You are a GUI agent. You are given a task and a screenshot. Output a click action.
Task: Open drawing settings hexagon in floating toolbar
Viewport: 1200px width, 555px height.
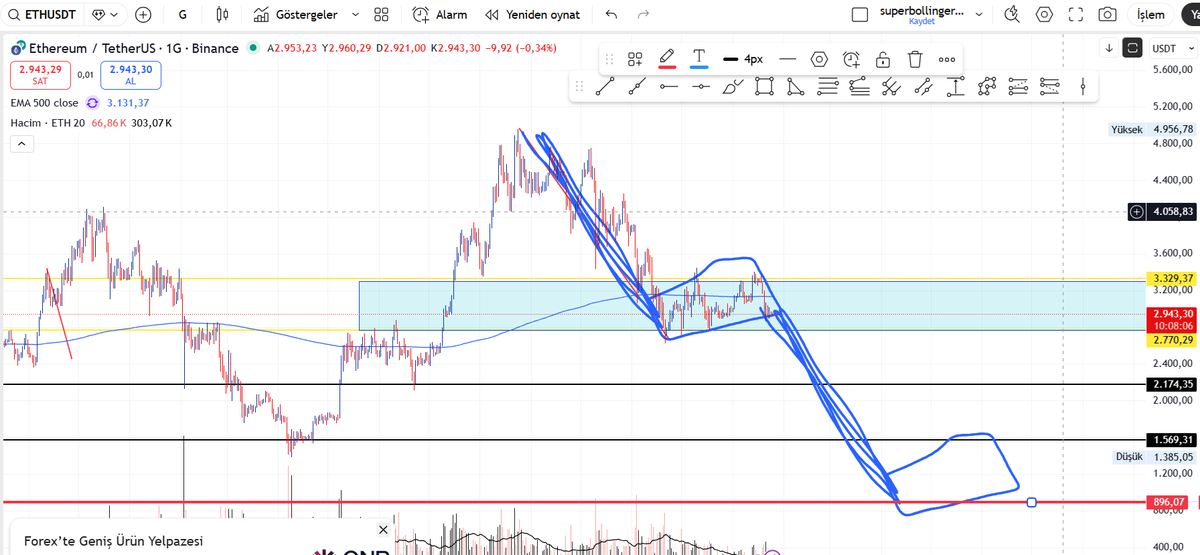coord(819,59)
